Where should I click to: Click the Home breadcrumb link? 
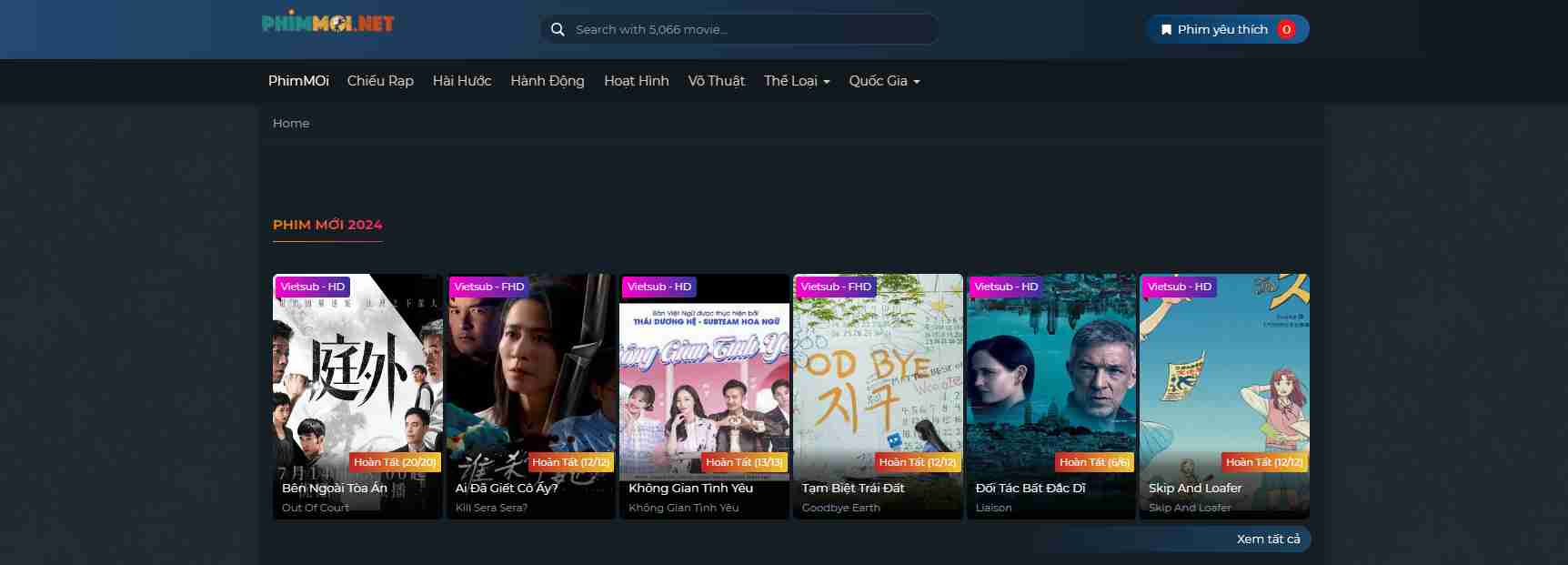click(x=291, y=123)
